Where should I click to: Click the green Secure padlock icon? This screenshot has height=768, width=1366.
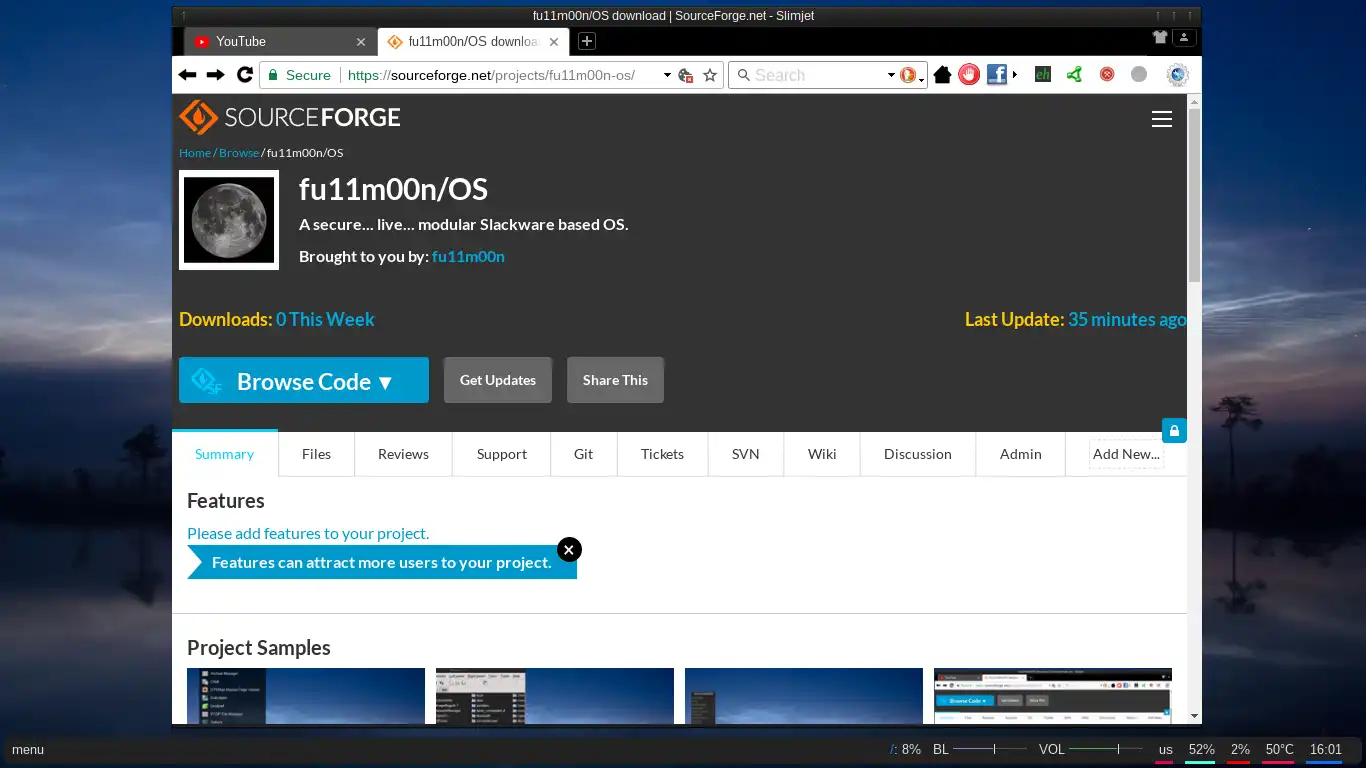[272, 75]
